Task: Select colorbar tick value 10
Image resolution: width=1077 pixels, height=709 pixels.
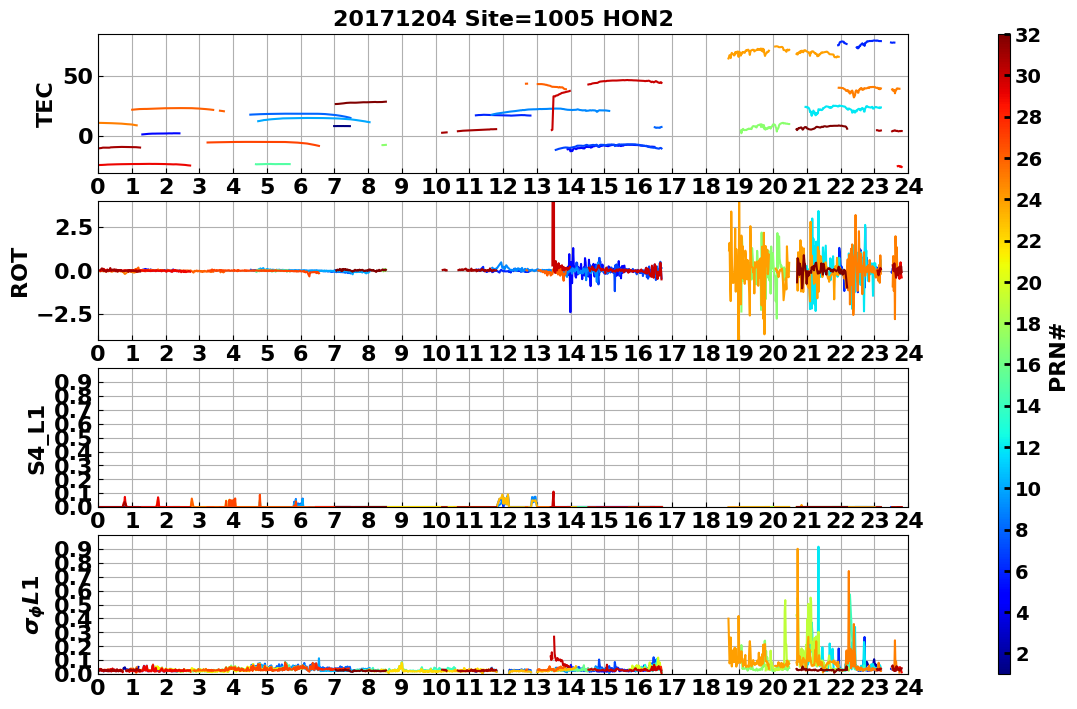Action: [1028, 488]
